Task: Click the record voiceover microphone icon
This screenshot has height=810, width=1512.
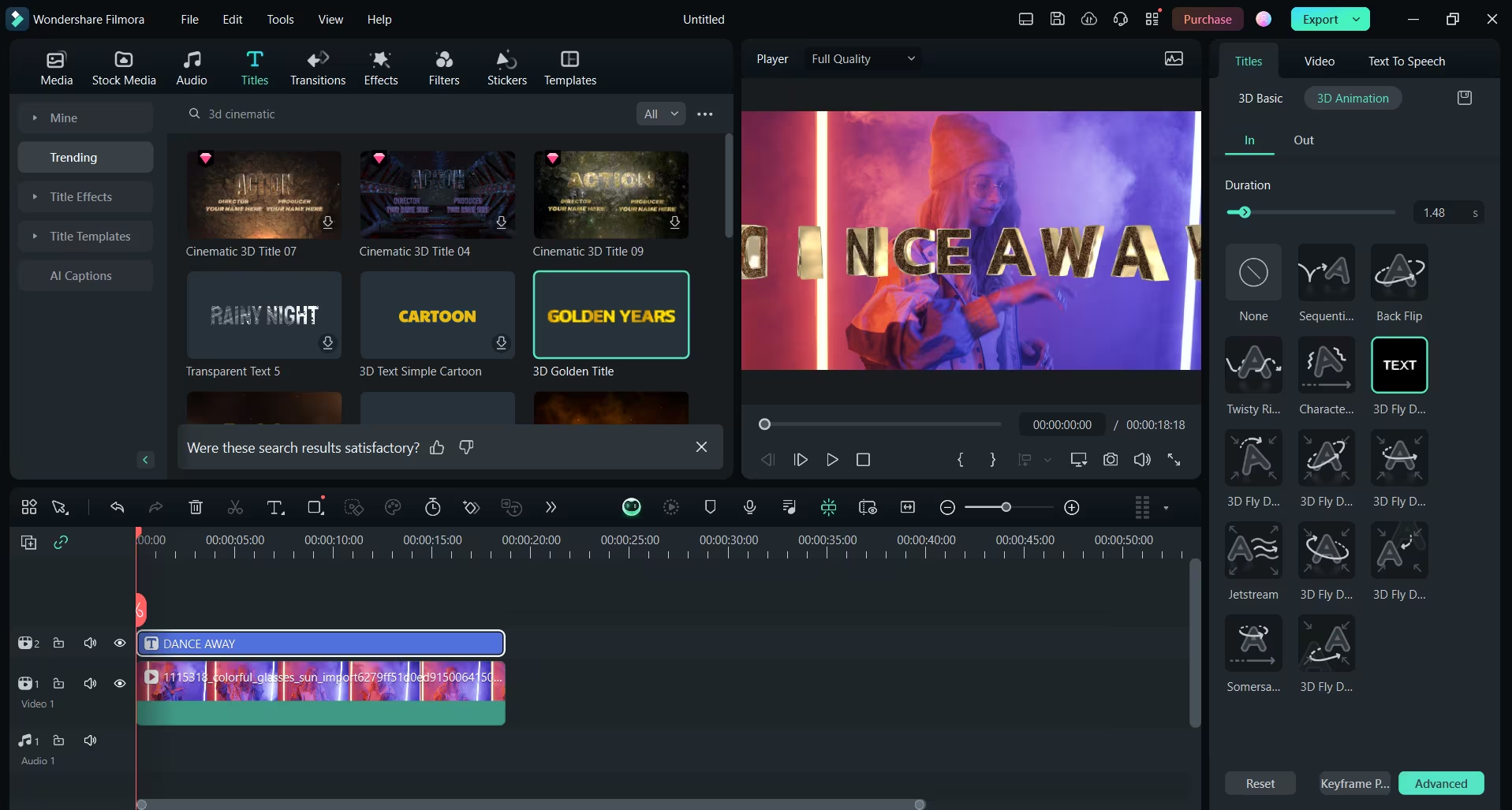Action: coord(749,507)
